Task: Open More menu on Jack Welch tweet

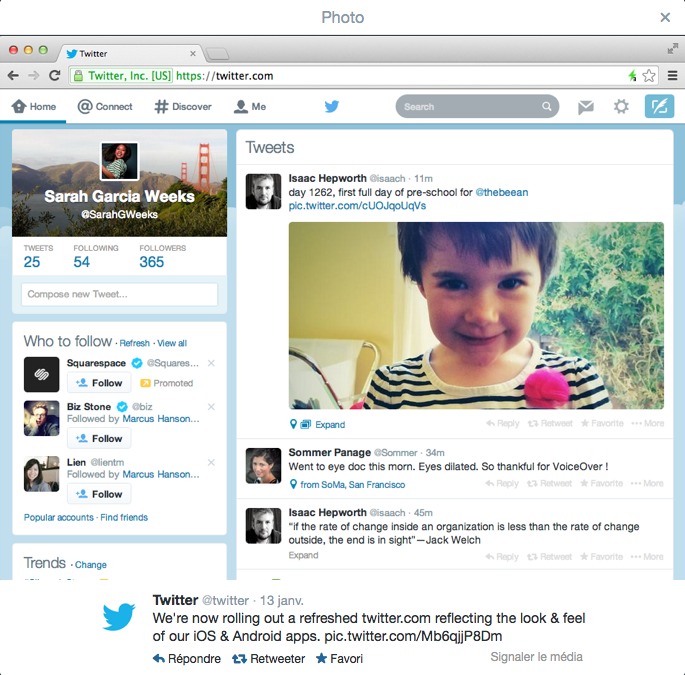Action: (x=647, y=557)
